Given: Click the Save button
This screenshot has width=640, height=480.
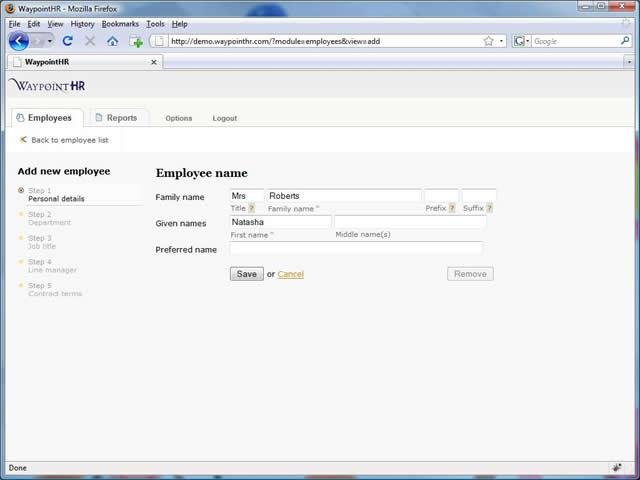Looking at the screenshot, I should (247, 274).
